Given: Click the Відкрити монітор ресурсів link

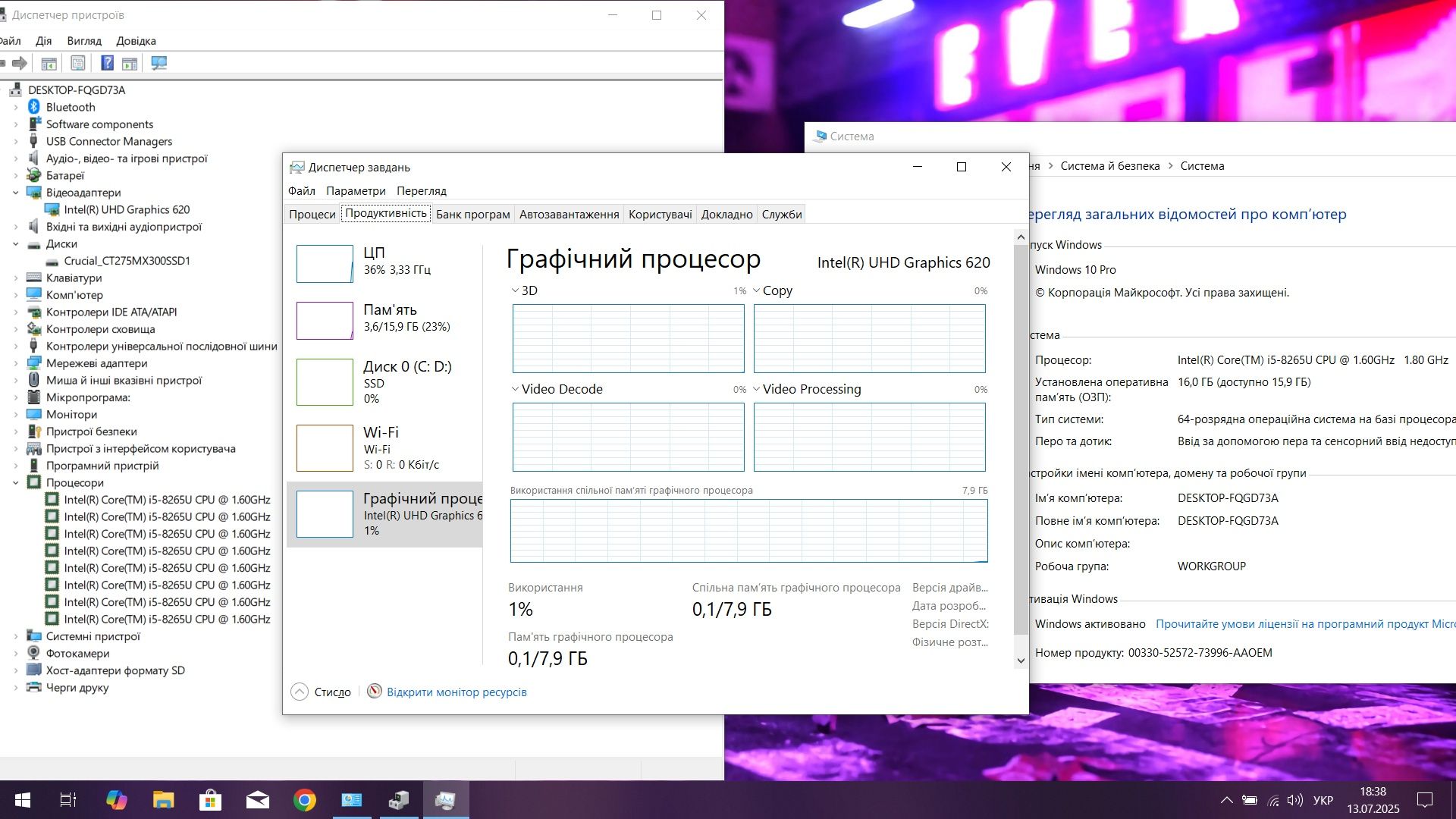Looking at the screenshot, I should (x=457, y=692).
